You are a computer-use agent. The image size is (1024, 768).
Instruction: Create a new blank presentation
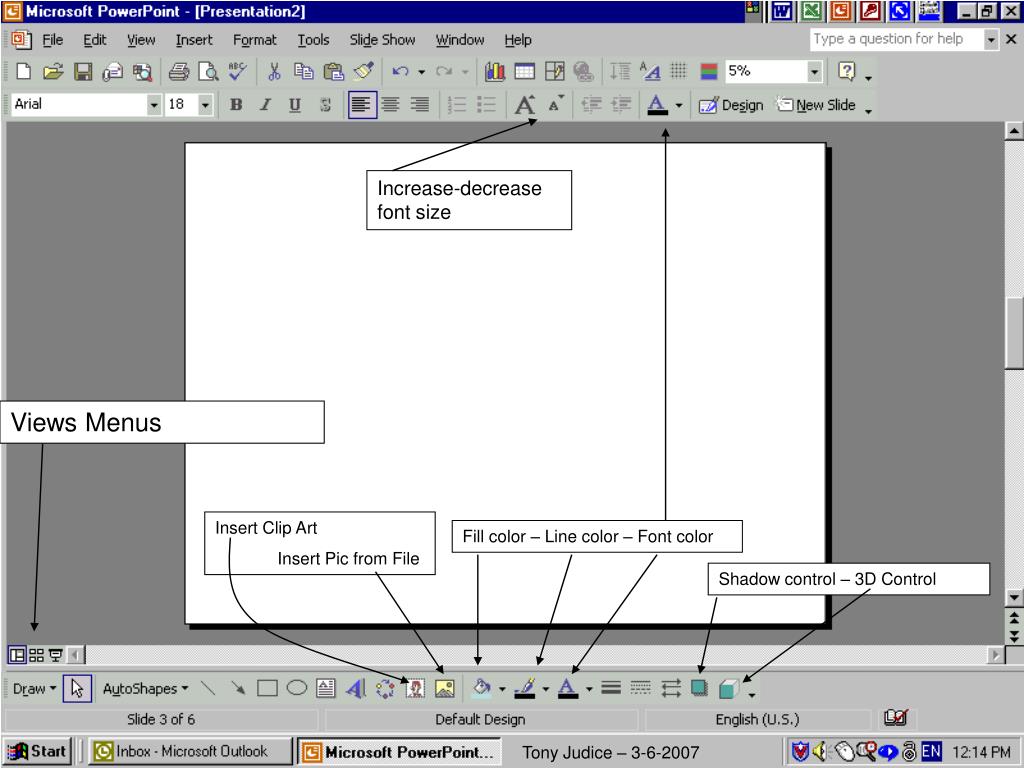point(24,71)
